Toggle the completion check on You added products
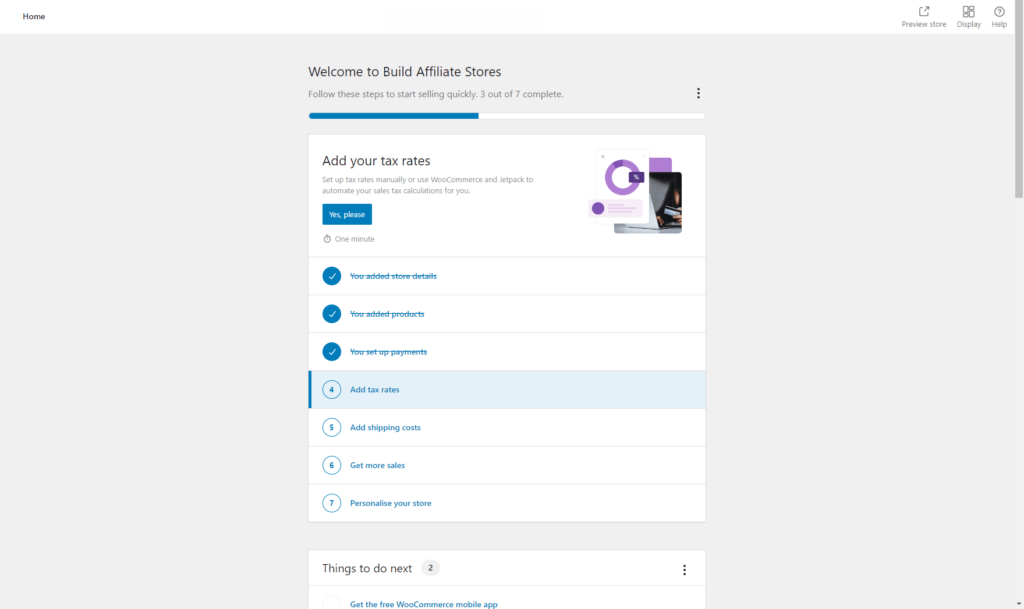This screenshot has height=609, width=1024. (x=331, y=313)
